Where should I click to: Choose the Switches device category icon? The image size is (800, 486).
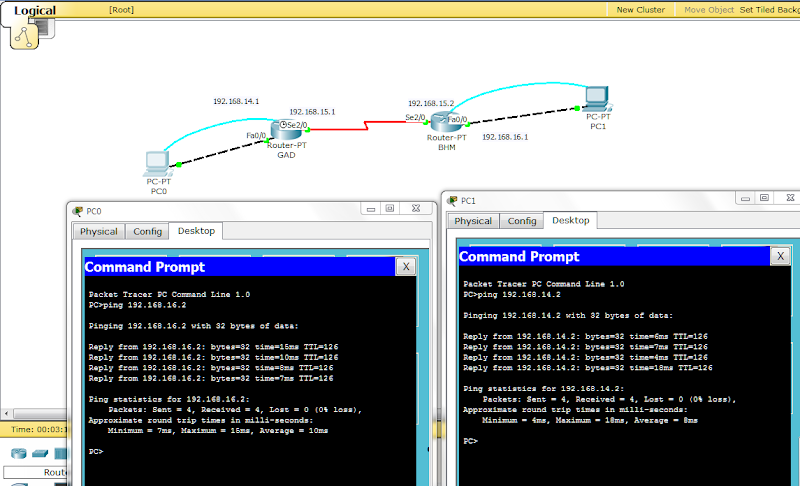(40, 453)
